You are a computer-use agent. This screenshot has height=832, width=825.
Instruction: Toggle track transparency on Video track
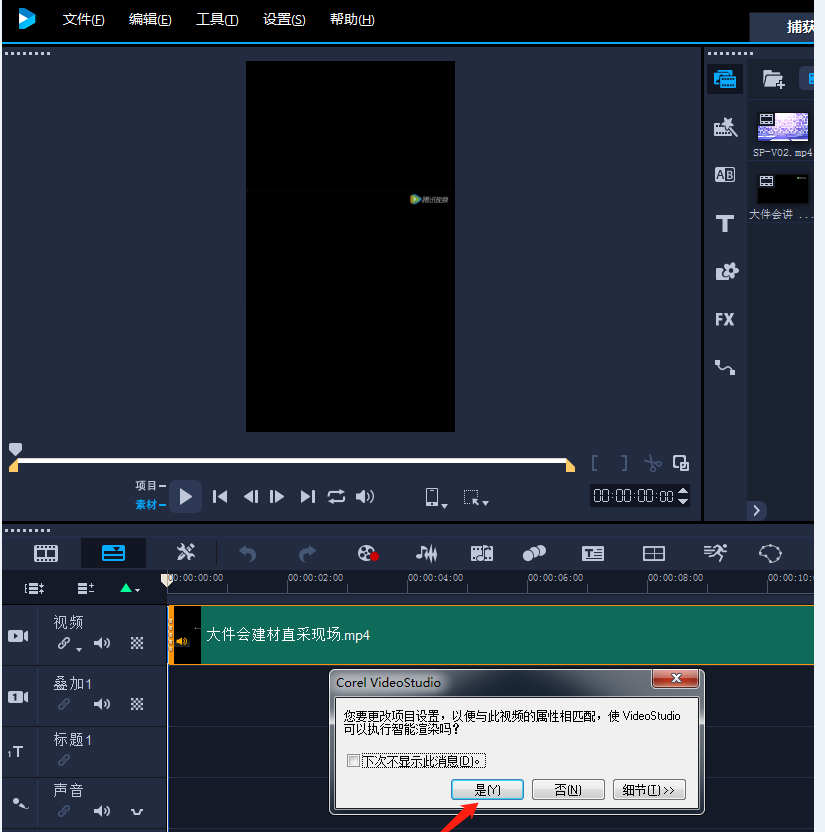[x=137, y=643]
